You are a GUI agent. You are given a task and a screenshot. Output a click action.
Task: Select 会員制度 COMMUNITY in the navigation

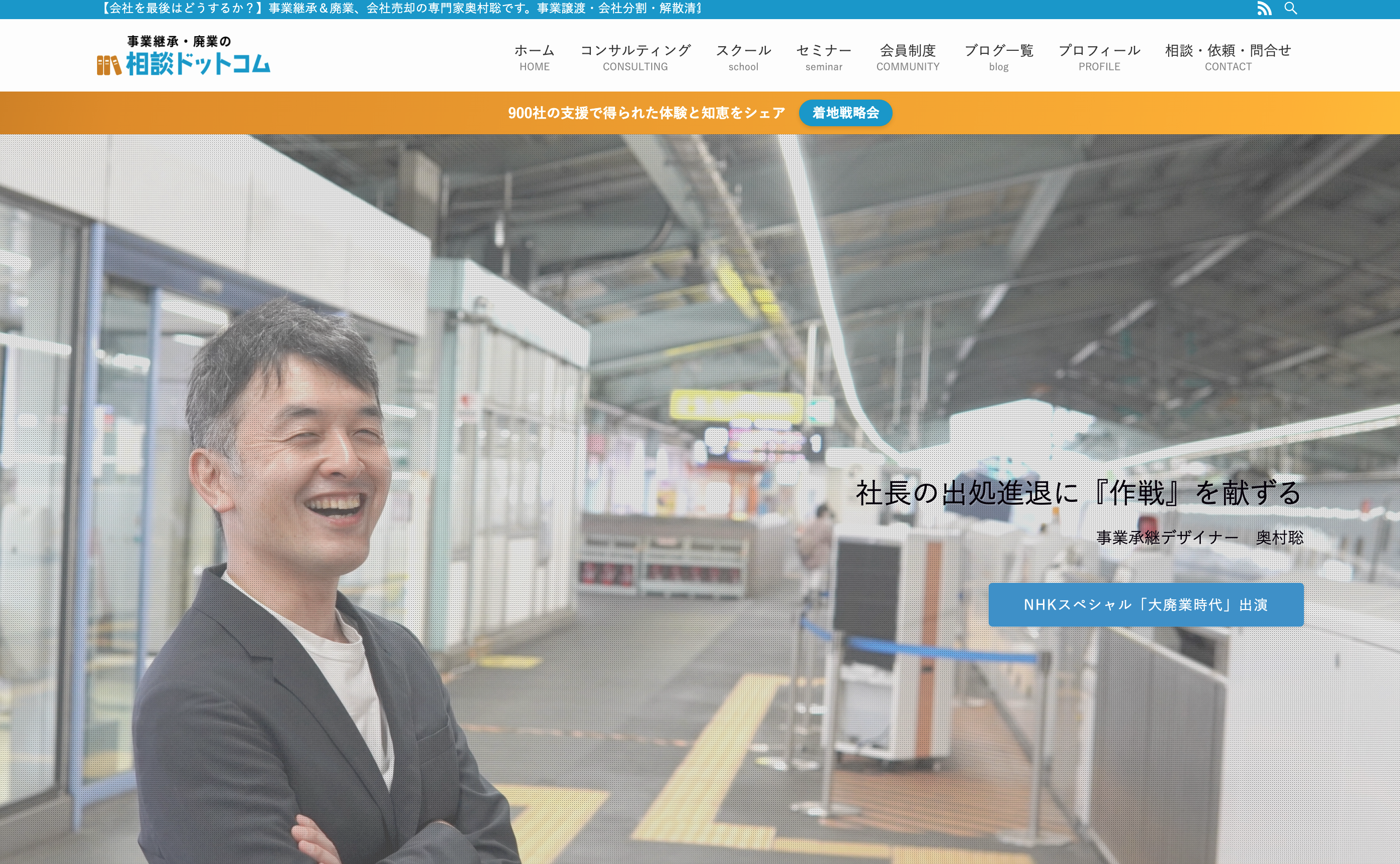point(907,57)
